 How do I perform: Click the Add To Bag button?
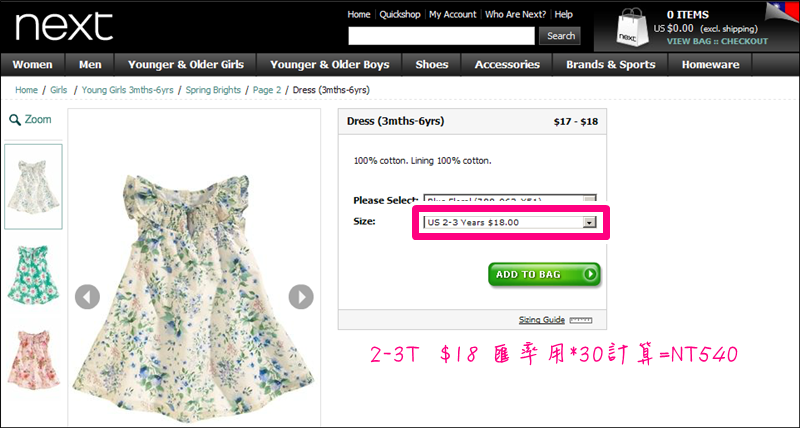544,274
